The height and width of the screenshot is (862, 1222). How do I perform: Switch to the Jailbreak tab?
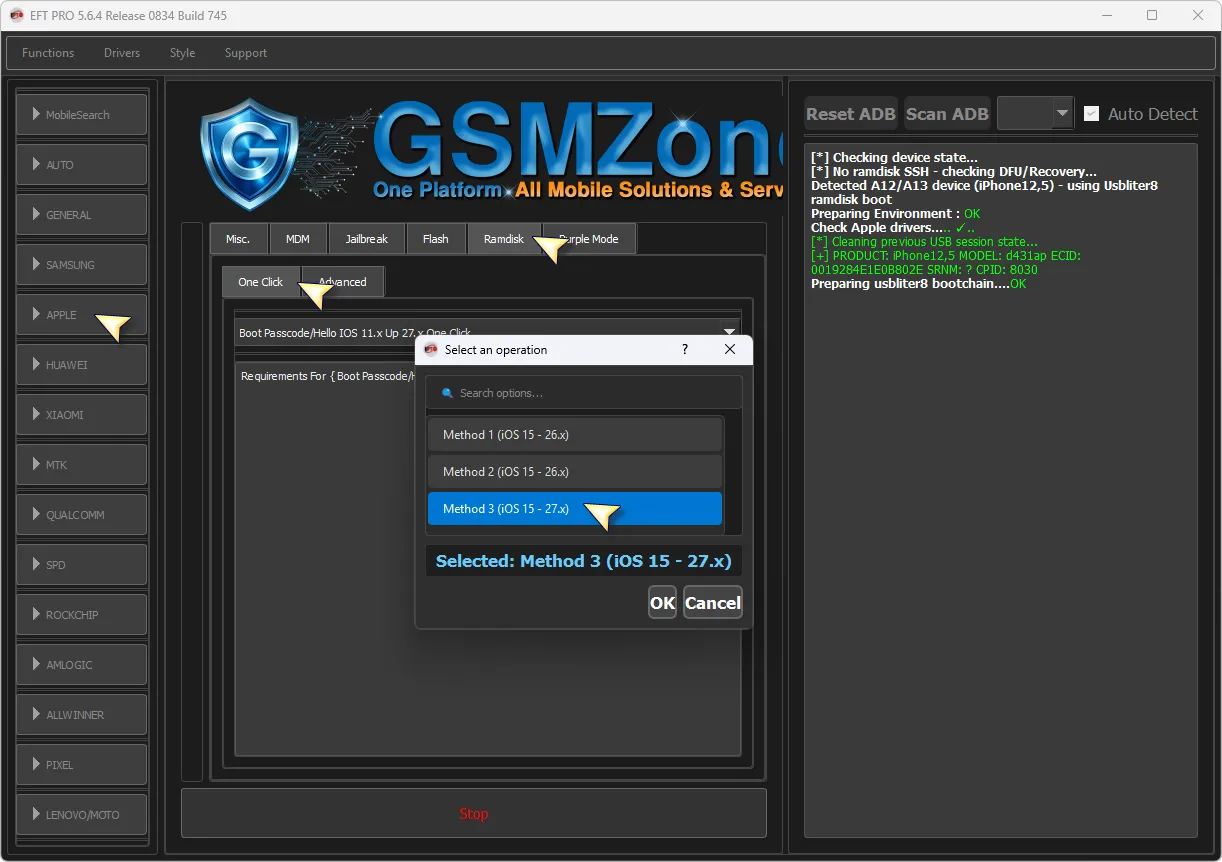coord(367,239)
